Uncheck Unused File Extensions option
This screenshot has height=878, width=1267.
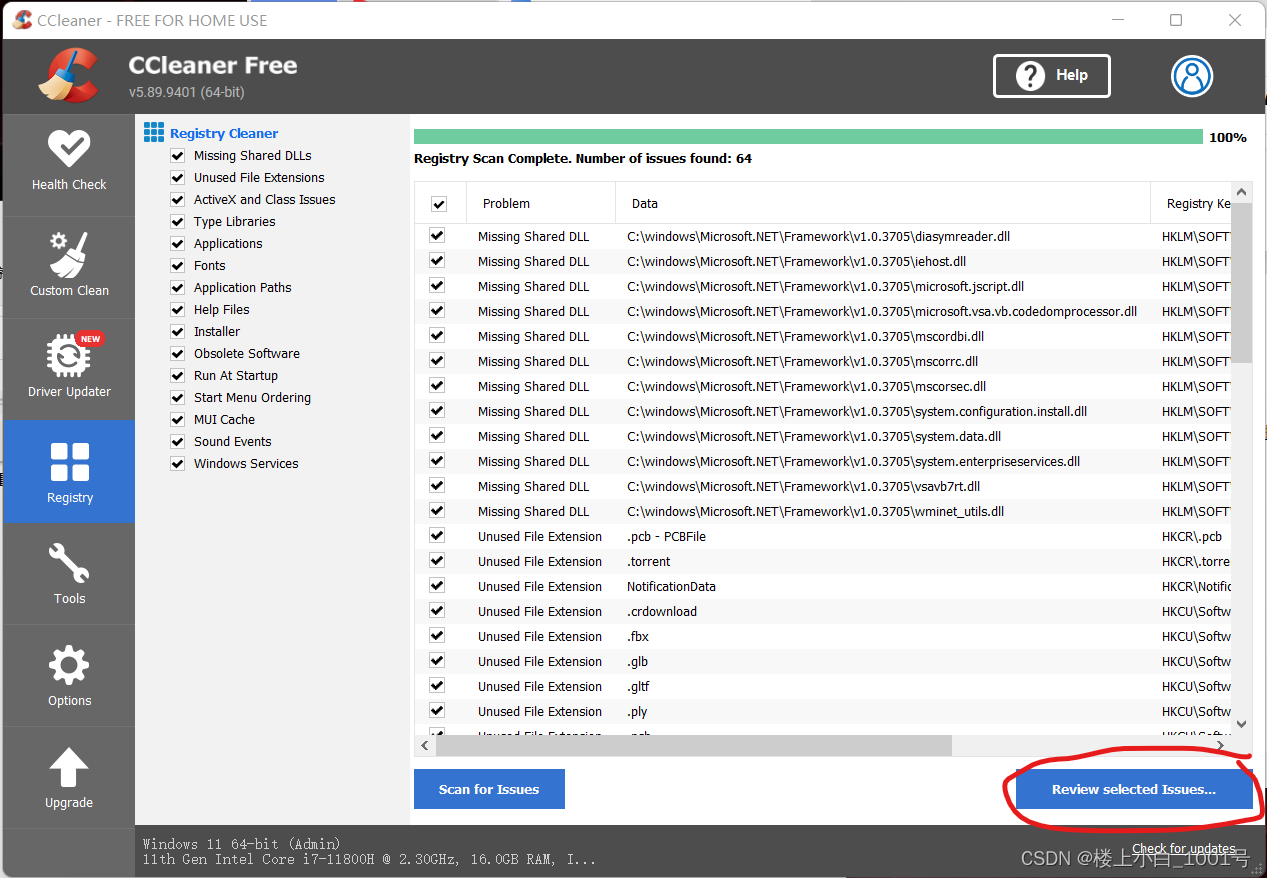pos(178,178)
